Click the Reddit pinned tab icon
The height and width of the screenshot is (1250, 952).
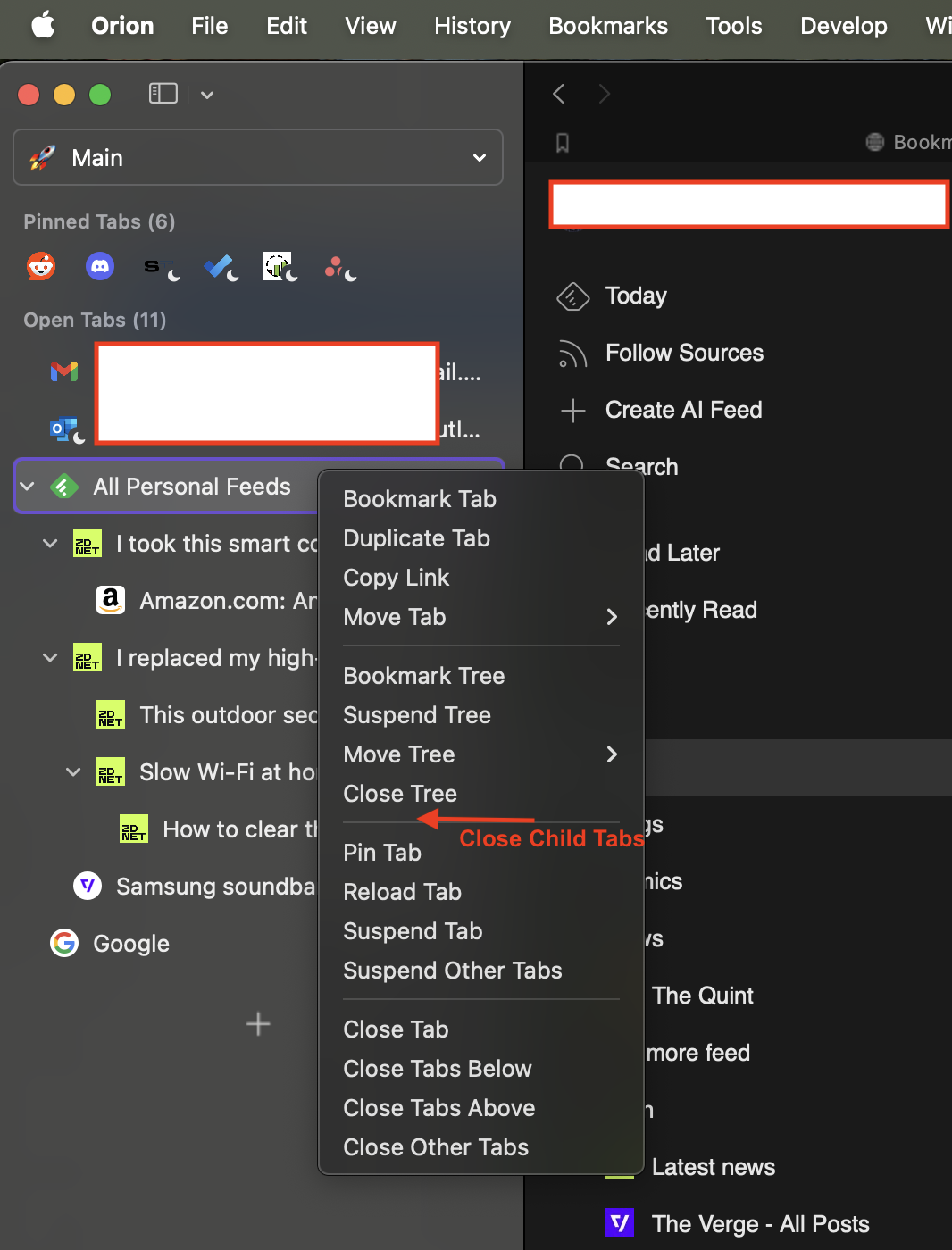pyautogui.click(x=41, y=266)
